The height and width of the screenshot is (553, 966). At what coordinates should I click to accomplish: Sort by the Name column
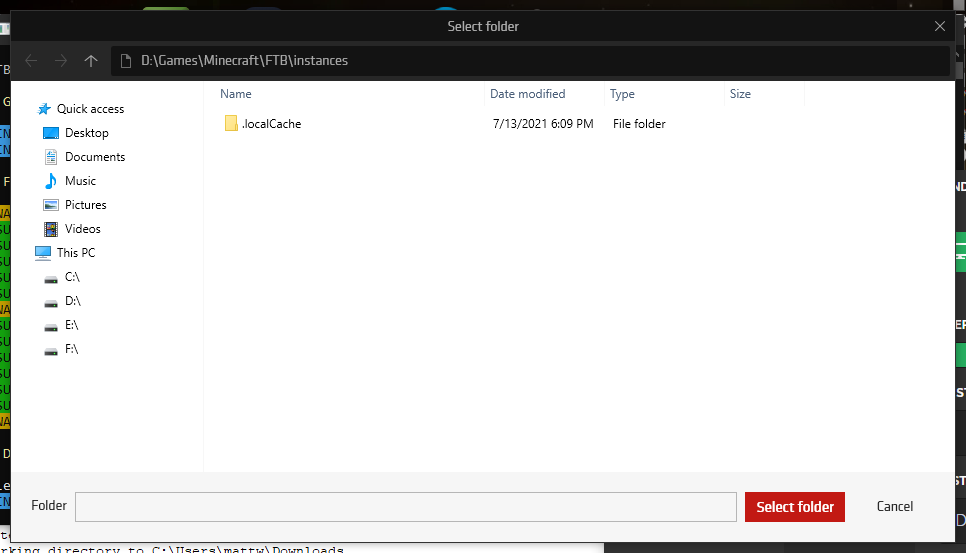click(x=236, y=94)
